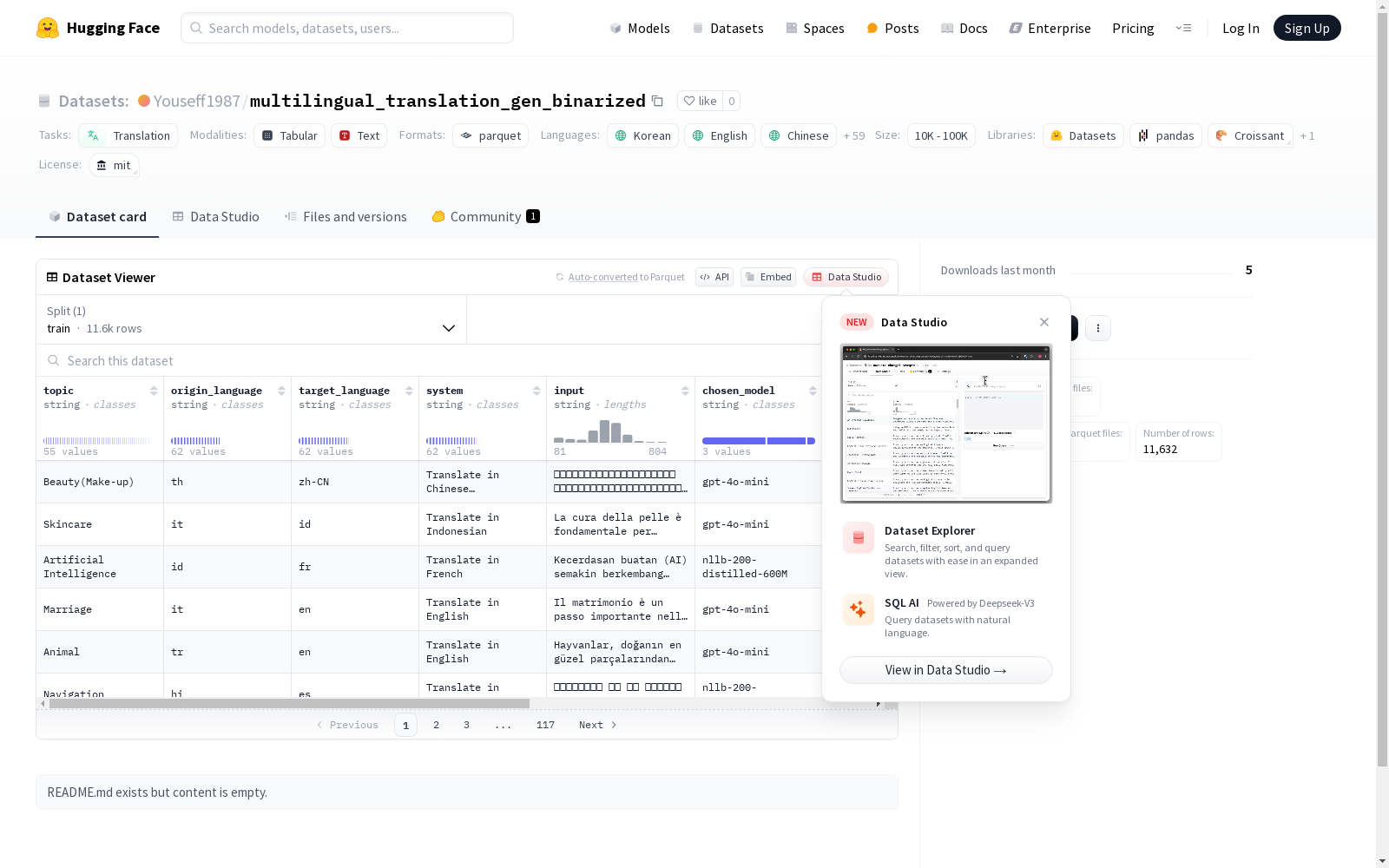The image size is (1389, 868).
Task: Open the Pricing page
Action: point(1133,28)
